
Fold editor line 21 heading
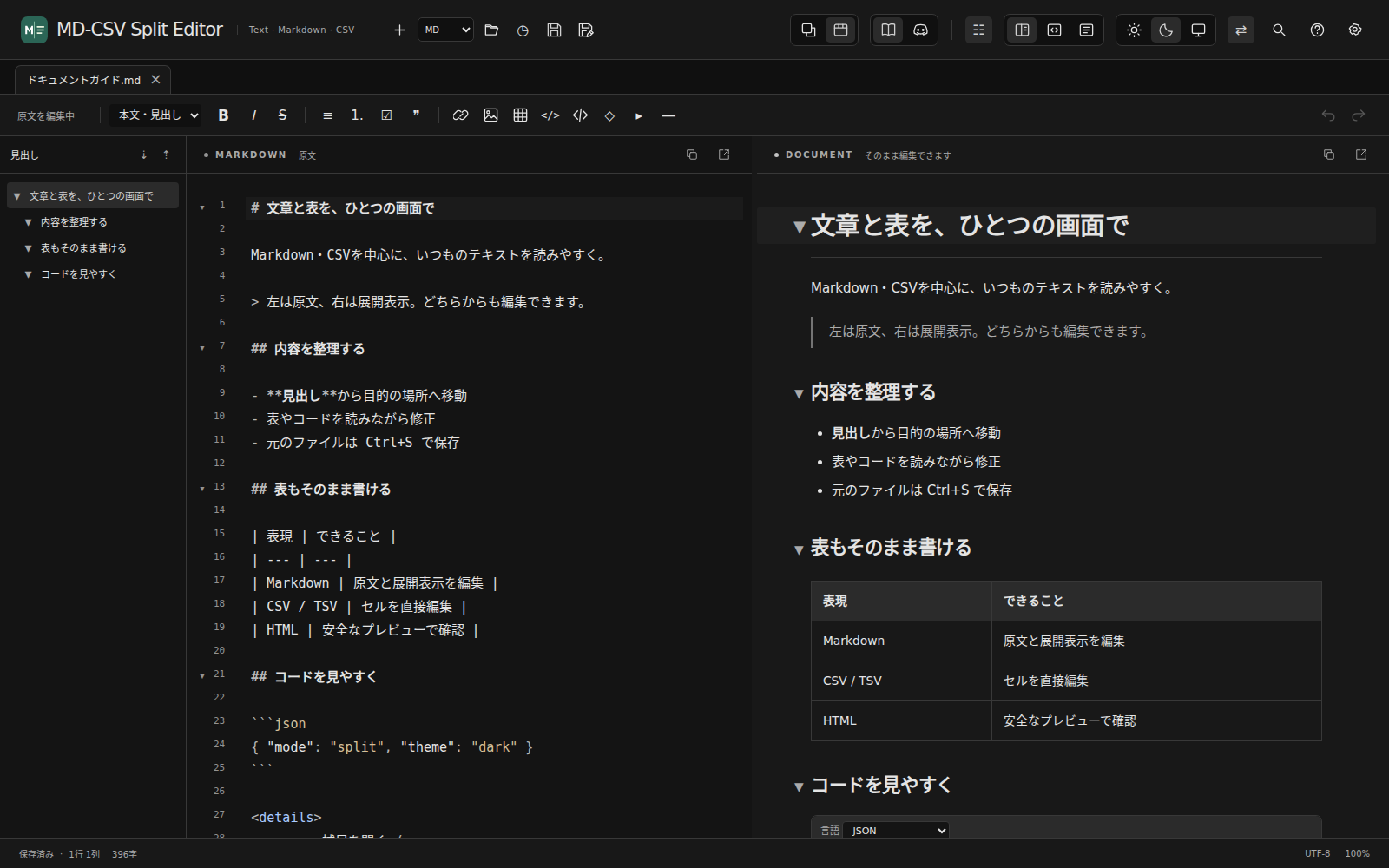(202, 676)
